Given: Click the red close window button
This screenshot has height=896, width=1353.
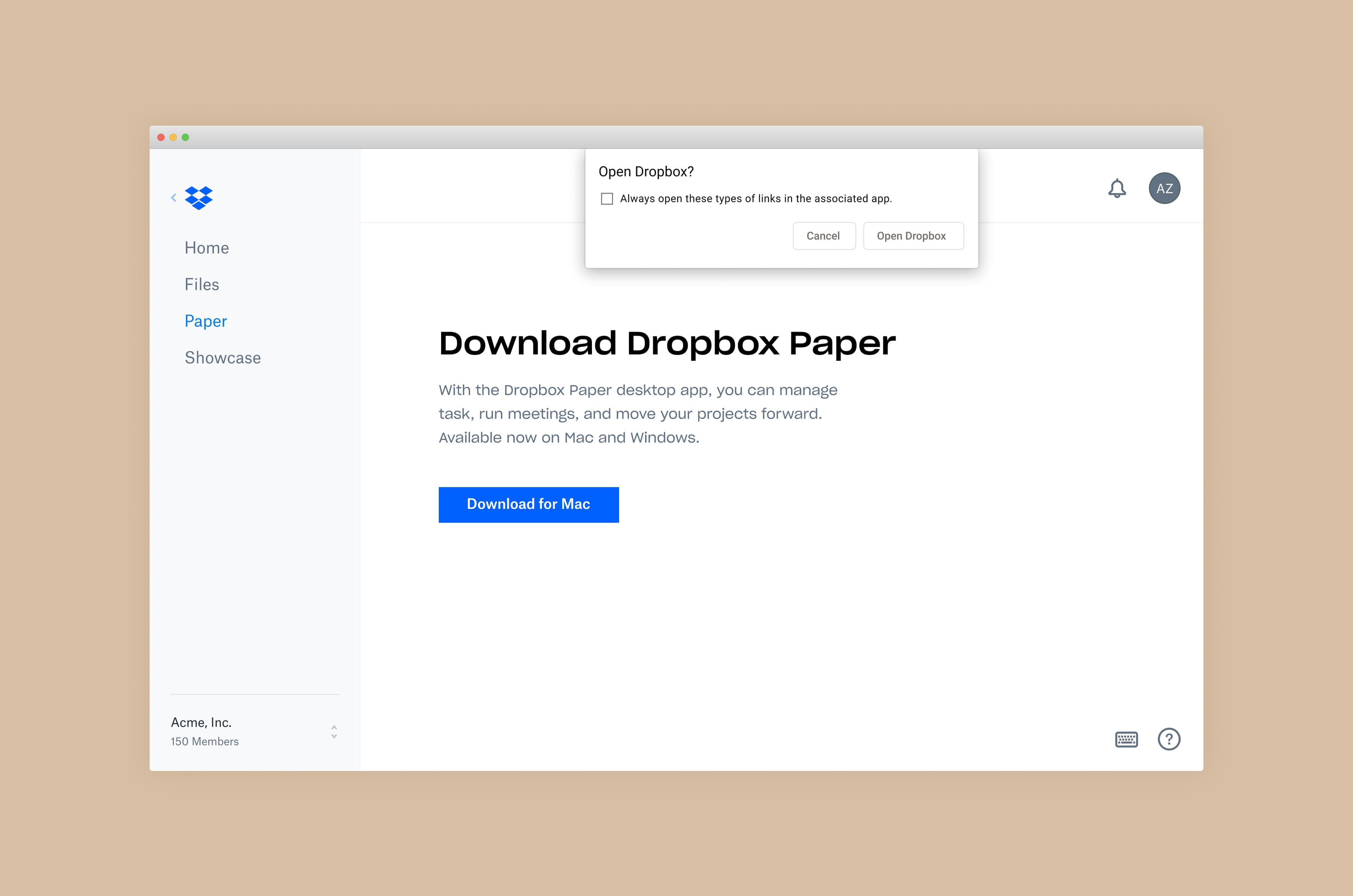Looking at the screenshot, I should click(161, 137).
